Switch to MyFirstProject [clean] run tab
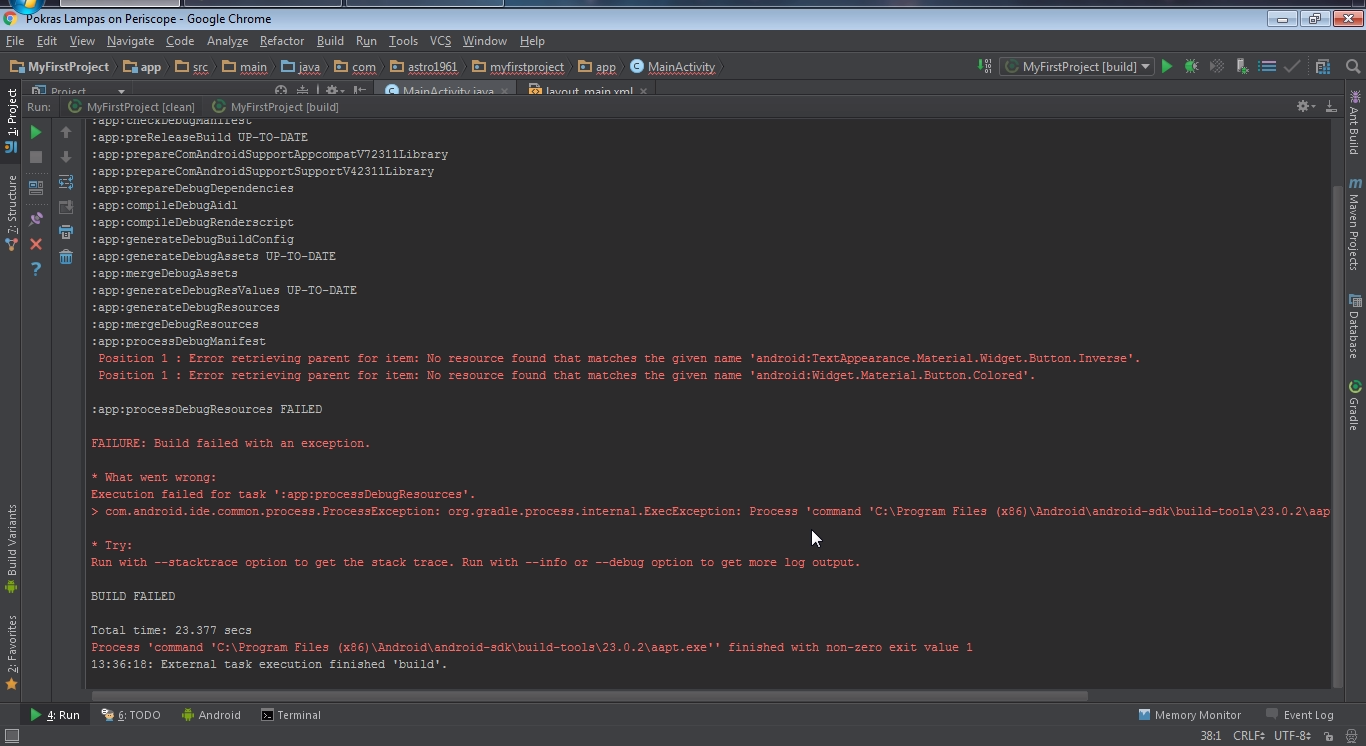 [x=131, y=107]
